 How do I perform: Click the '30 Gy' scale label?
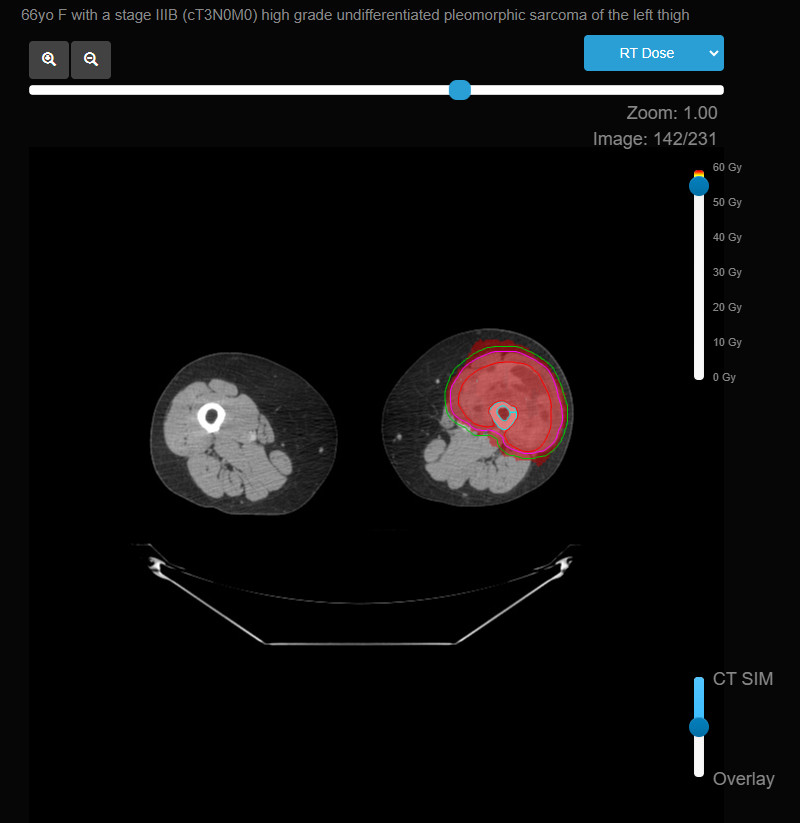[727, 272]
